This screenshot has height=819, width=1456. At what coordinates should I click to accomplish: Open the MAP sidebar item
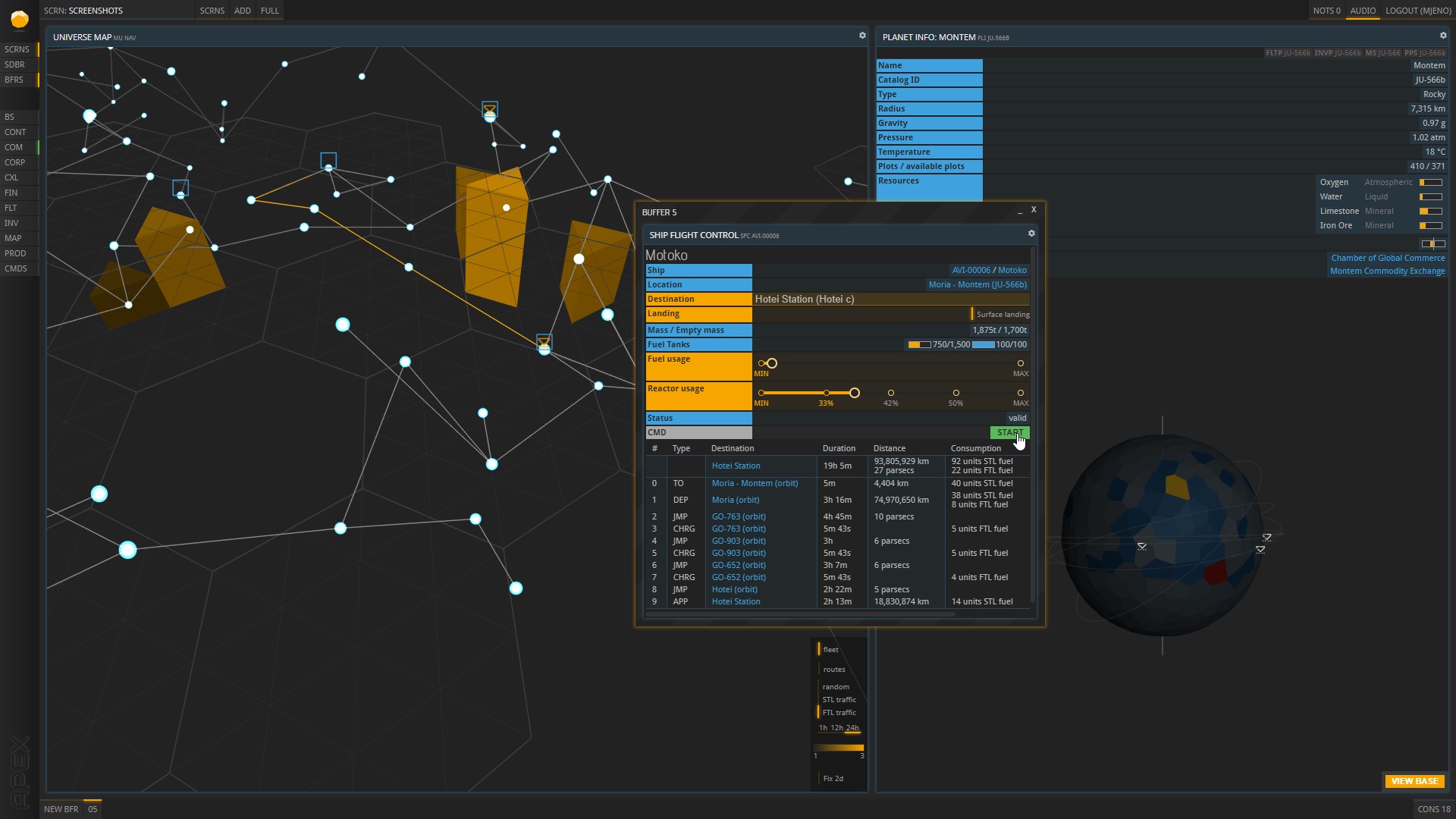pos(14,238)
